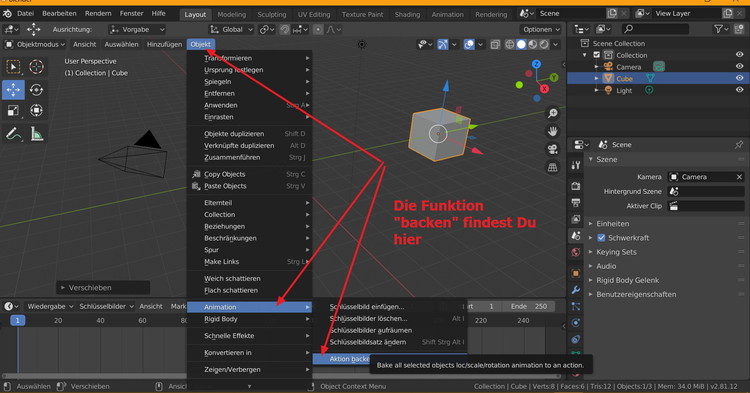Open the Global transform orientation dropdown
Viewport: 750px width, 393px height.
point(232,30)
